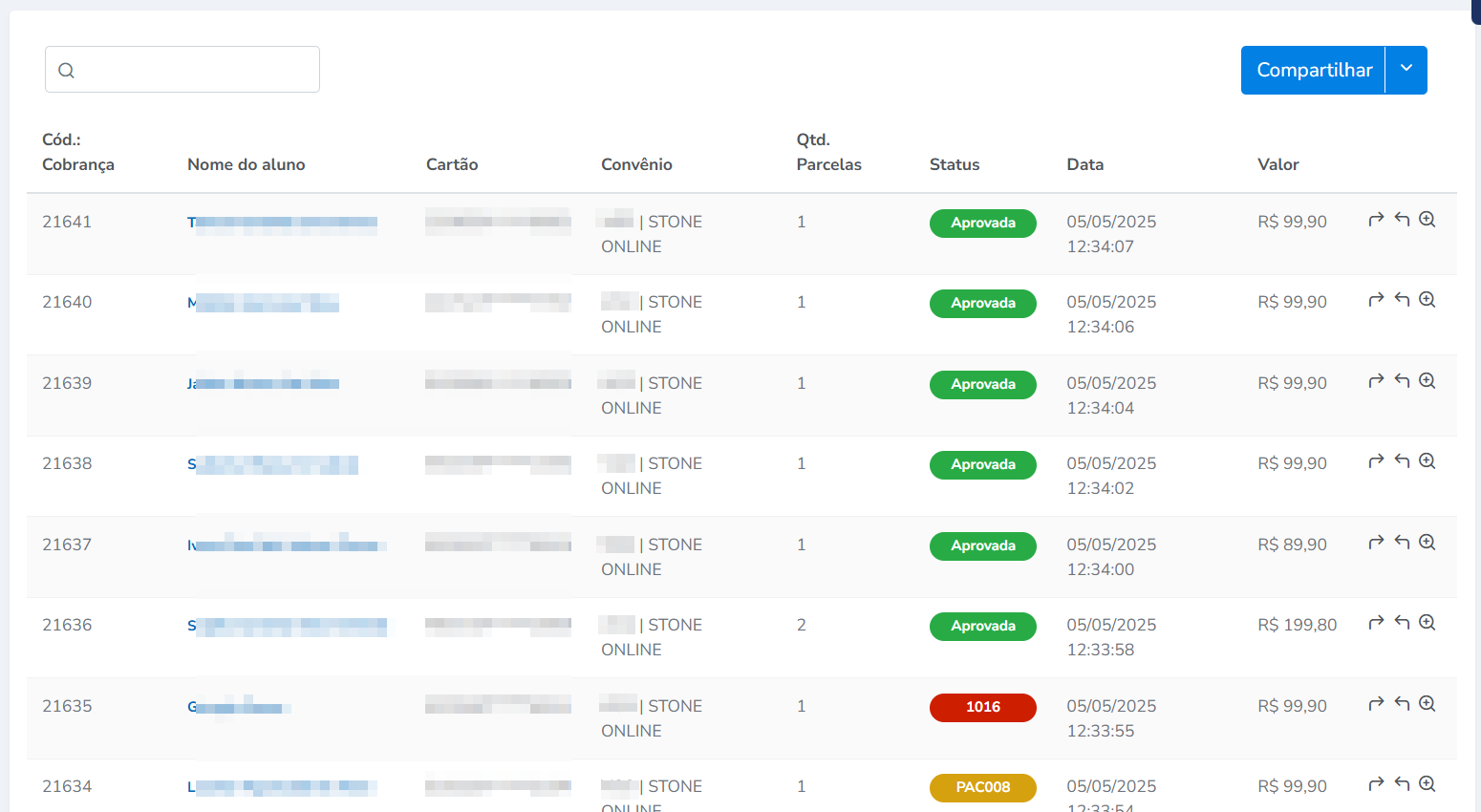Click the red 1016 status badge
1481x812 pixels.
click(982, 707)
